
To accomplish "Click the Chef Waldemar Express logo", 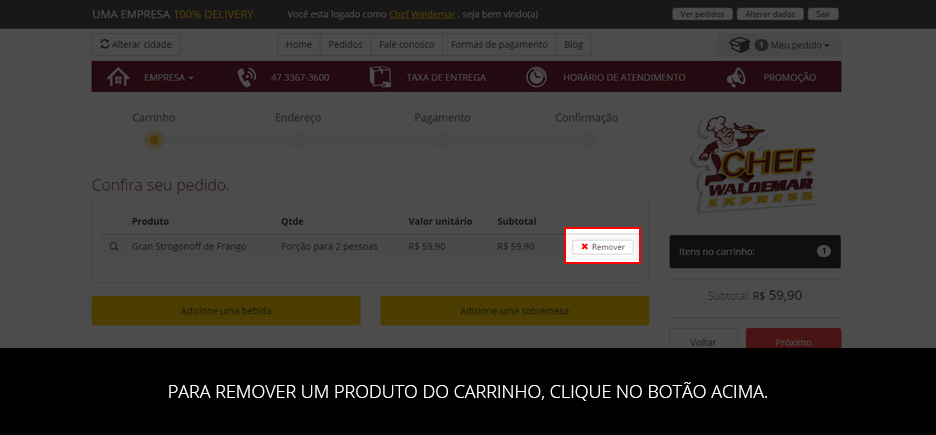I will [x=755, y=164].
